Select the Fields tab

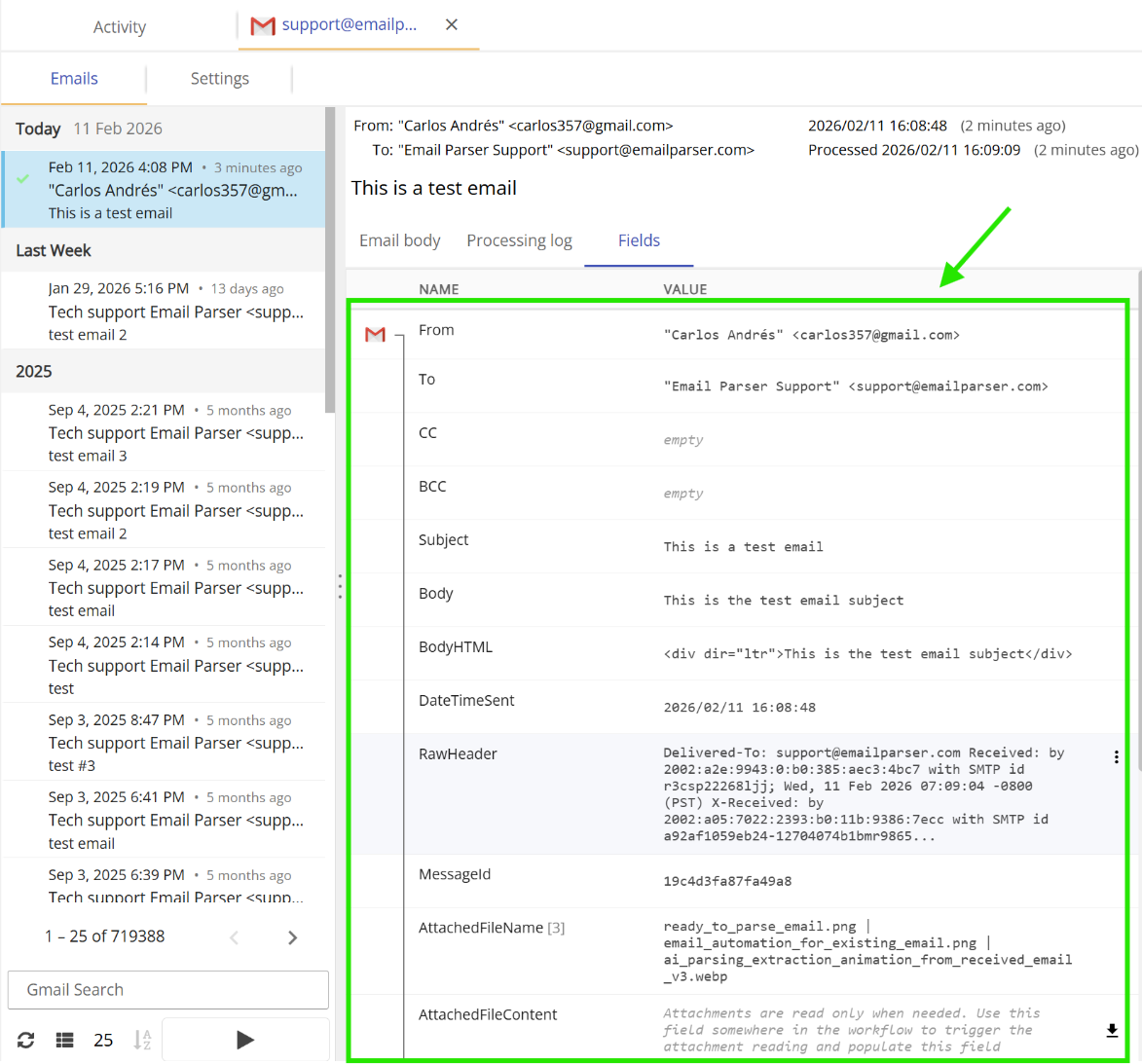click(639, 239)
